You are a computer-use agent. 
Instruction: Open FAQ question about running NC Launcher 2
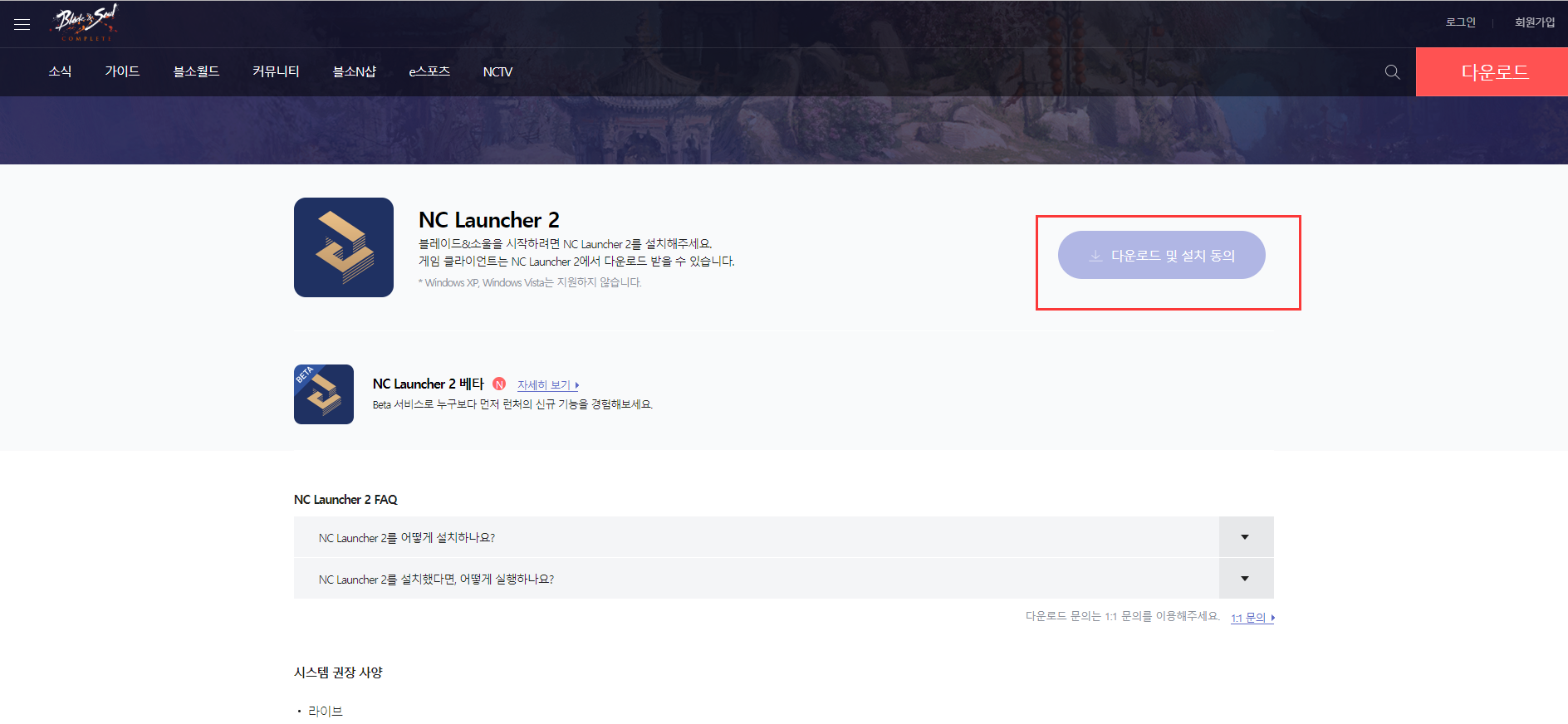point(436,580)
